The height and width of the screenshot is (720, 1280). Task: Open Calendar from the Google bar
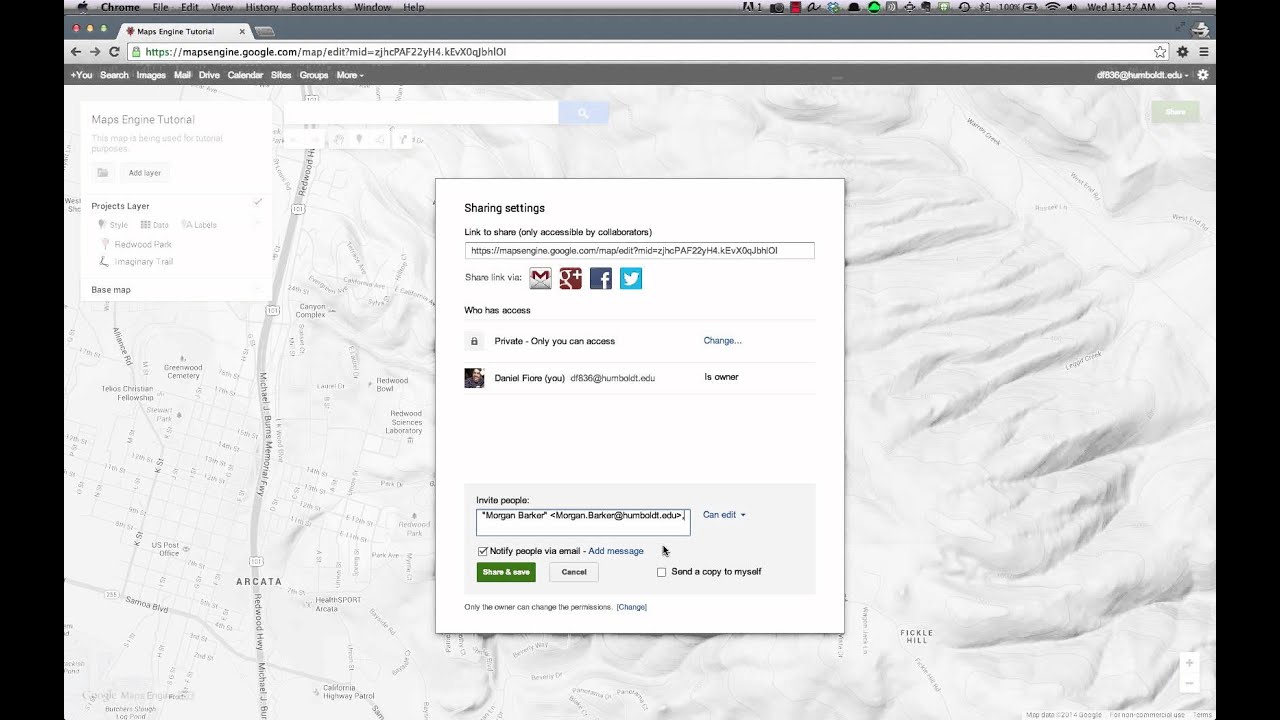[x=245, y=75]
